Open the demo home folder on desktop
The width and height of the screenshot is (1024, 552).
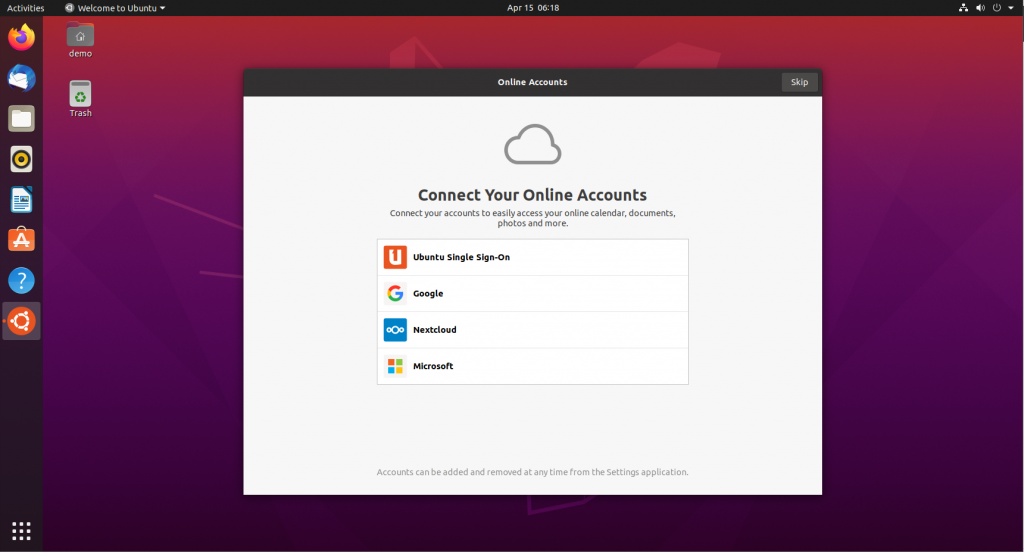pyautogui.click(x=80, y=41)
